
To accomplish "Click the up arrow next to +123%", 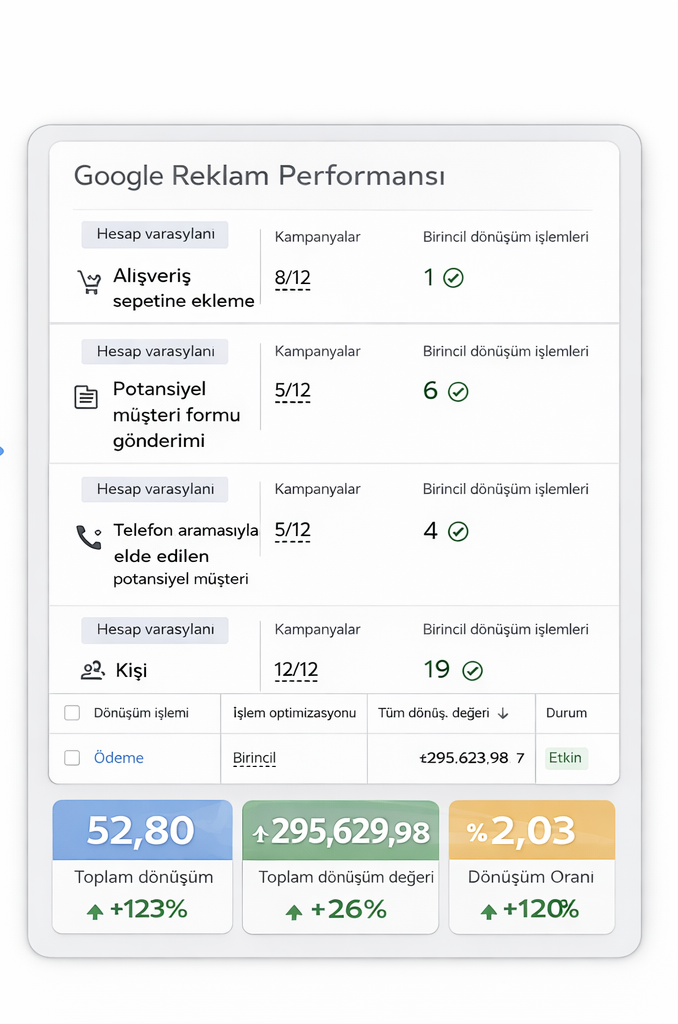I will 95,912.
